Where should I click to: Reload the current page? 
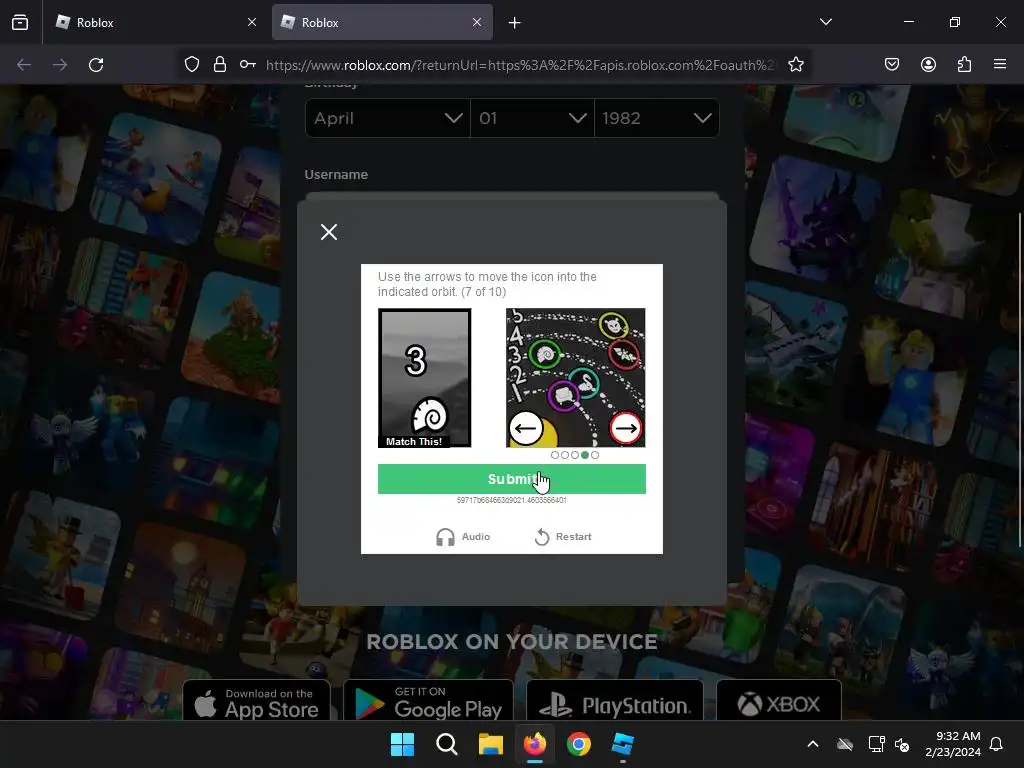[96, 65]
